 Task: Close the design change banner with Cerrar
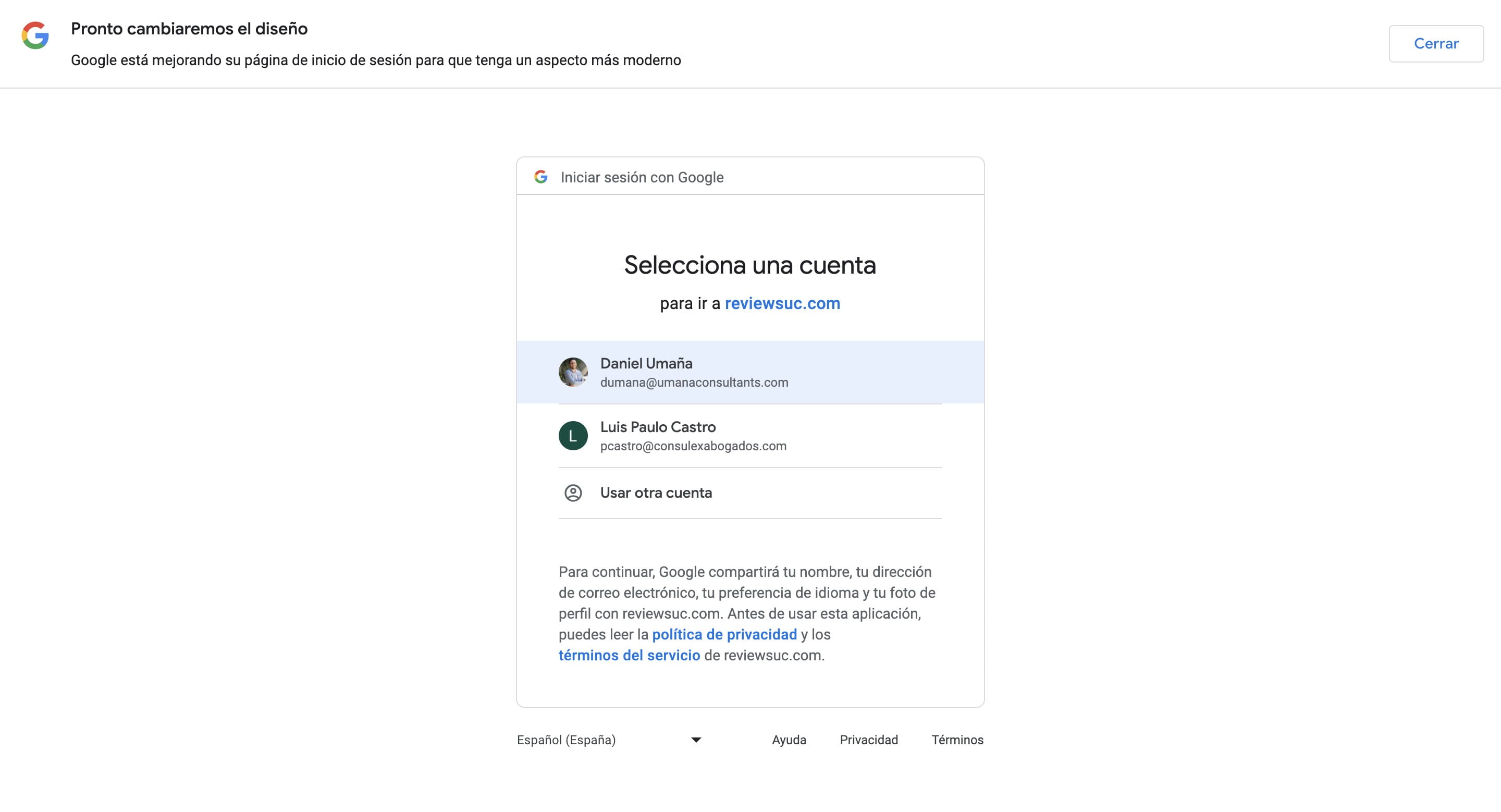pos(1436,44)
